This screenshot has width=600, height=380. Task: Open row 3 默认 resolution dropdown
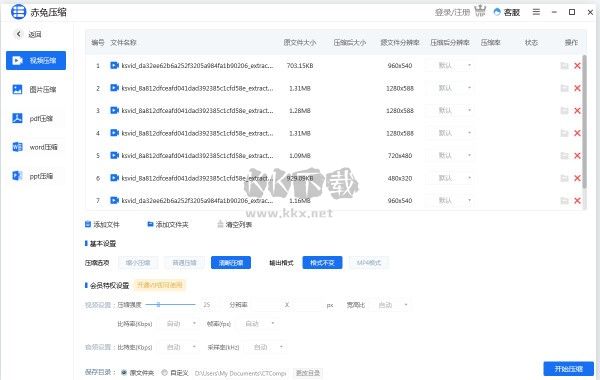[450, 111]
